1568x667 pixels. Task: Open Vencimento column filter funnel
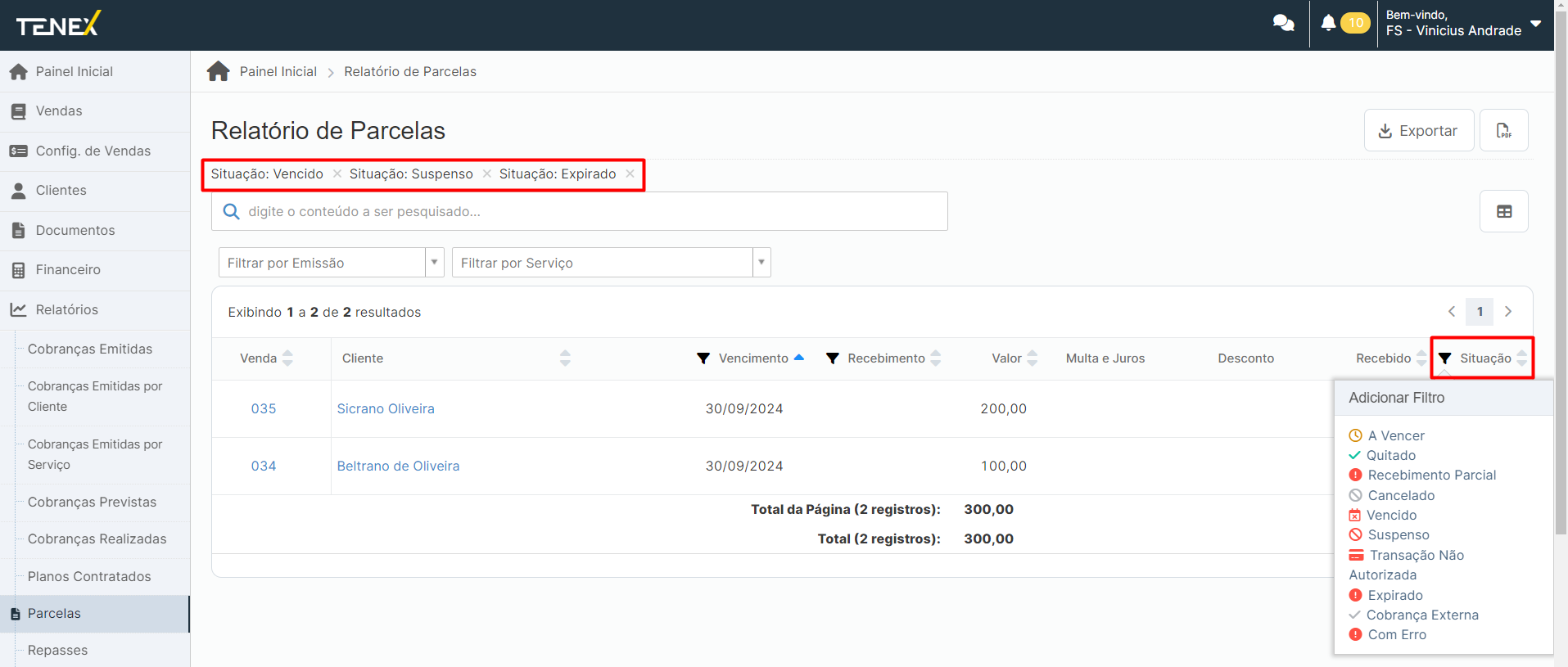pyautogui.click(x=703, y=358)
